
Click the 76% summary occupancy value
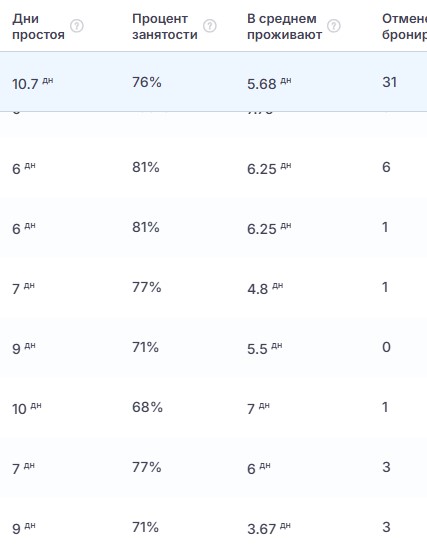click(x=147, y=82)
